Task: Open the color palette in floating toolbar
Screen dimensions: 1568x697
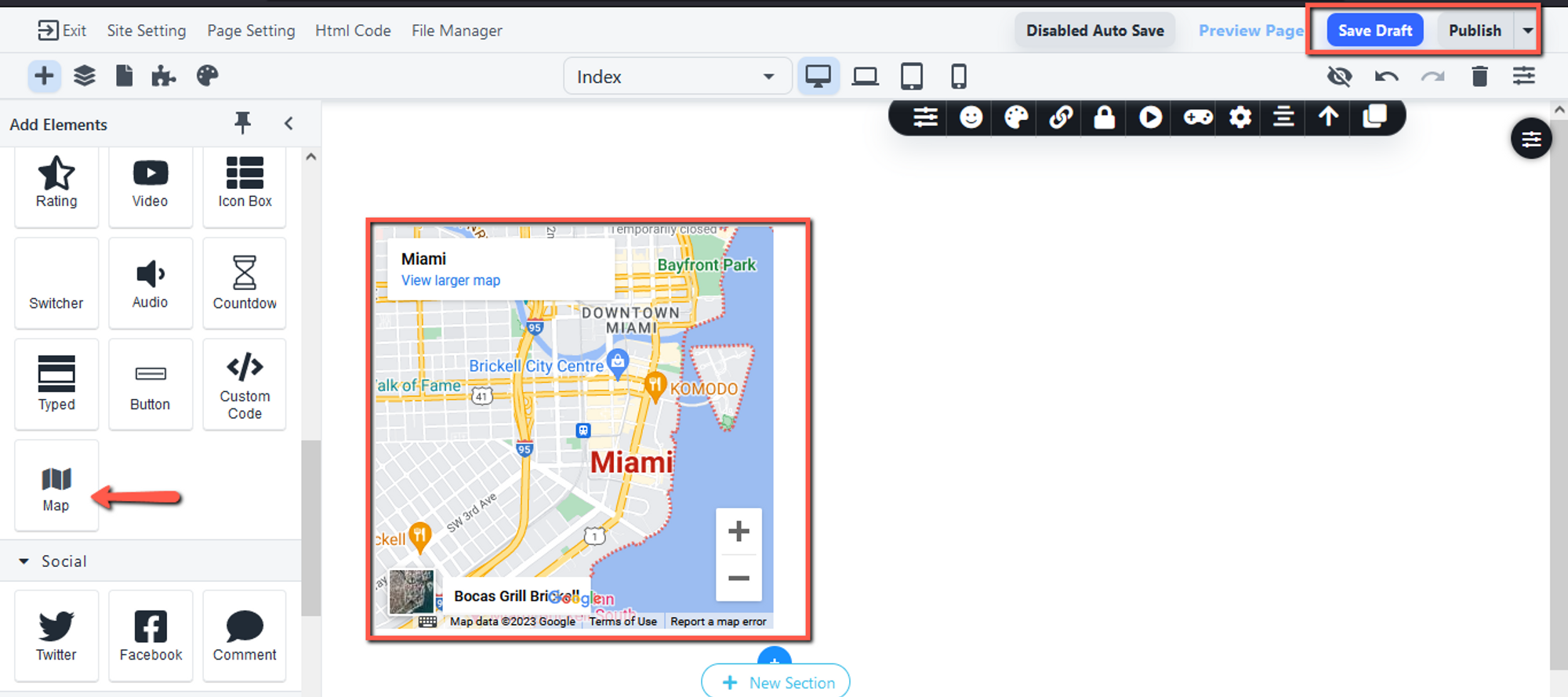Action: pos(1016,118)
